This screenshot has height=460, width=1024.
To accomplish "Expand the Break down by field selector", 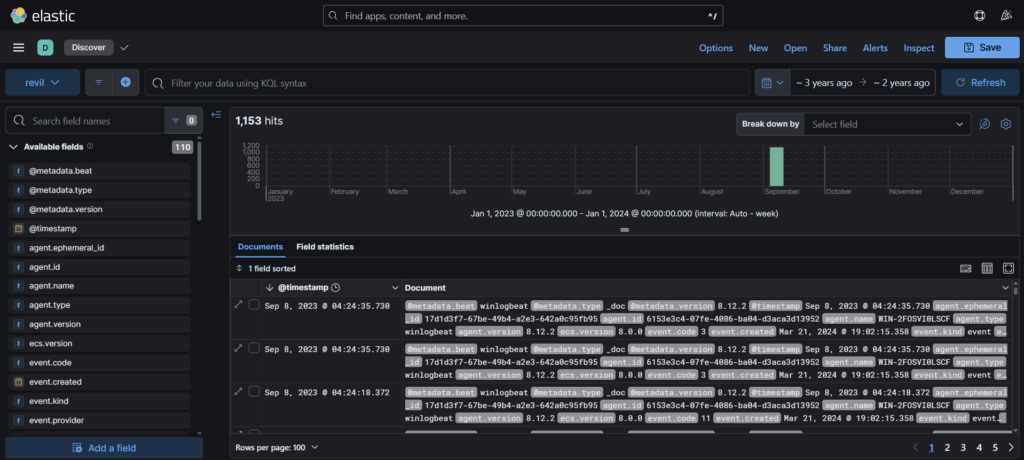I will tap(887, 124).
